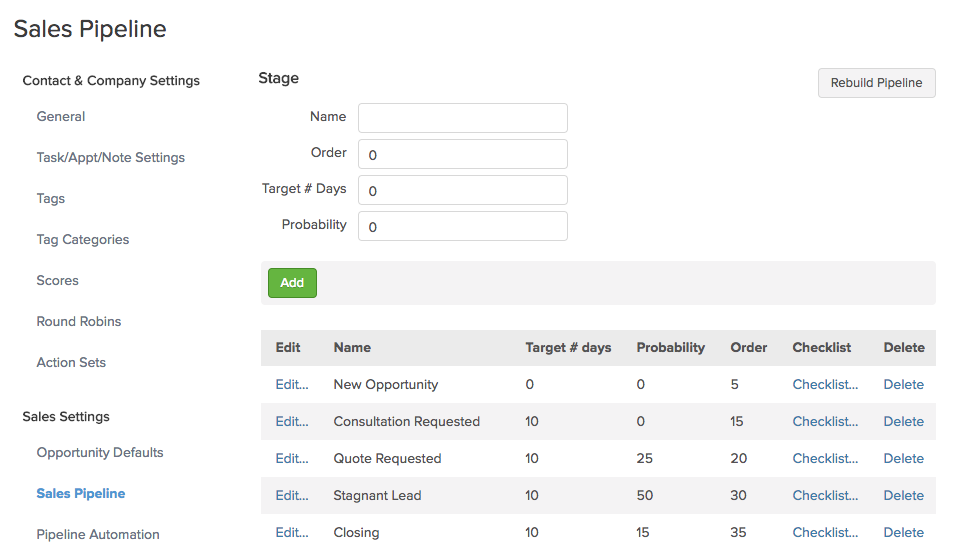Screen dimensions: 967x549
Task: Open the Scores settings page
Action: pos(58,281)
